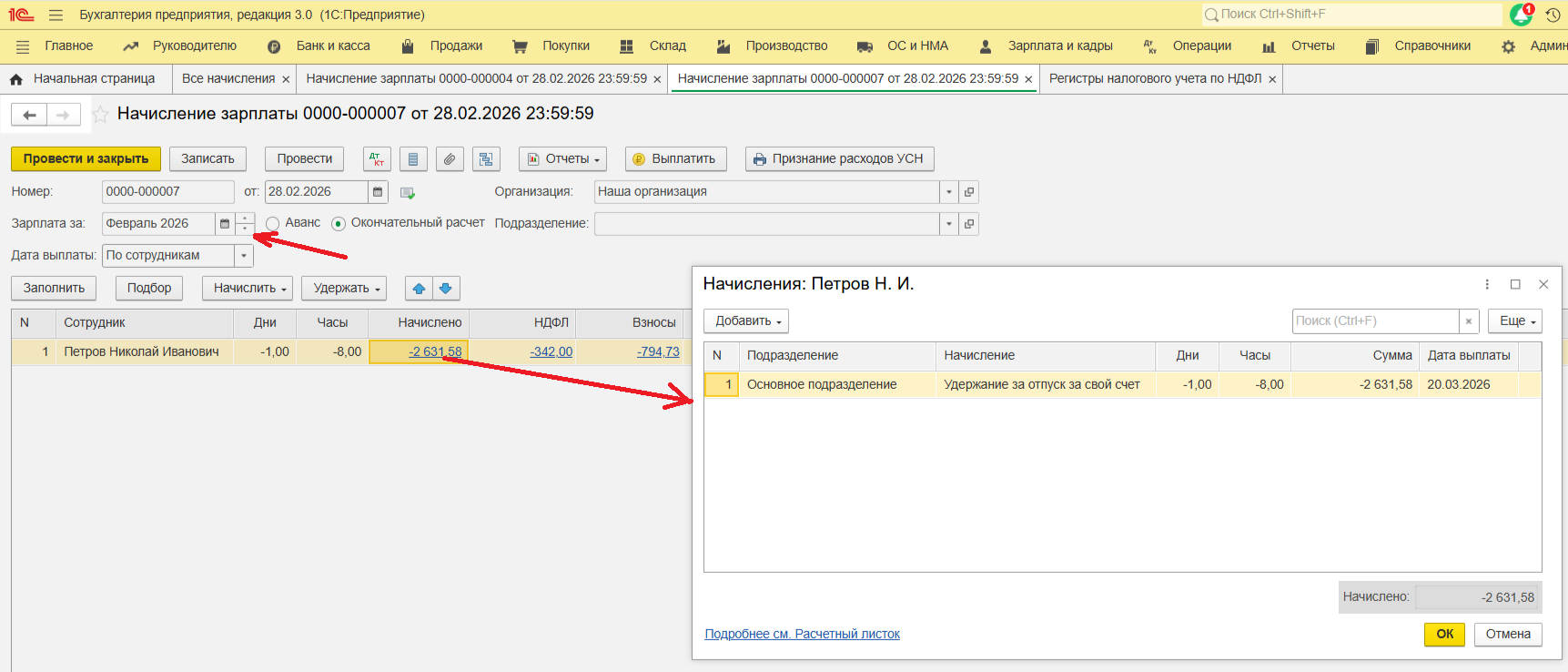Open the Добавить dropdown in the dialog
The width and height of the screenshot is (1568, 672).
coord(746,321)
